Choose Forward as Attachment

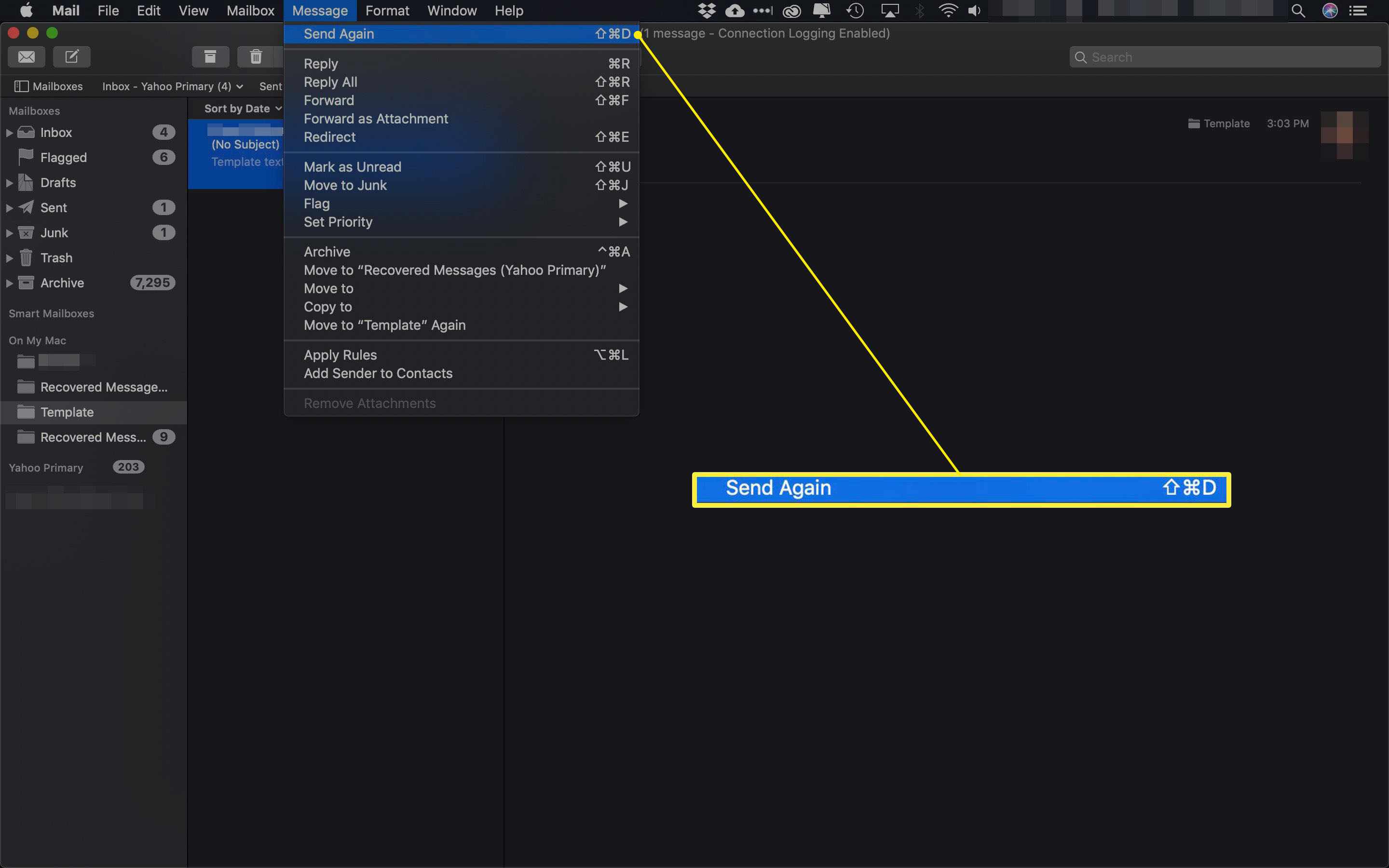click(x=462, y=119)
